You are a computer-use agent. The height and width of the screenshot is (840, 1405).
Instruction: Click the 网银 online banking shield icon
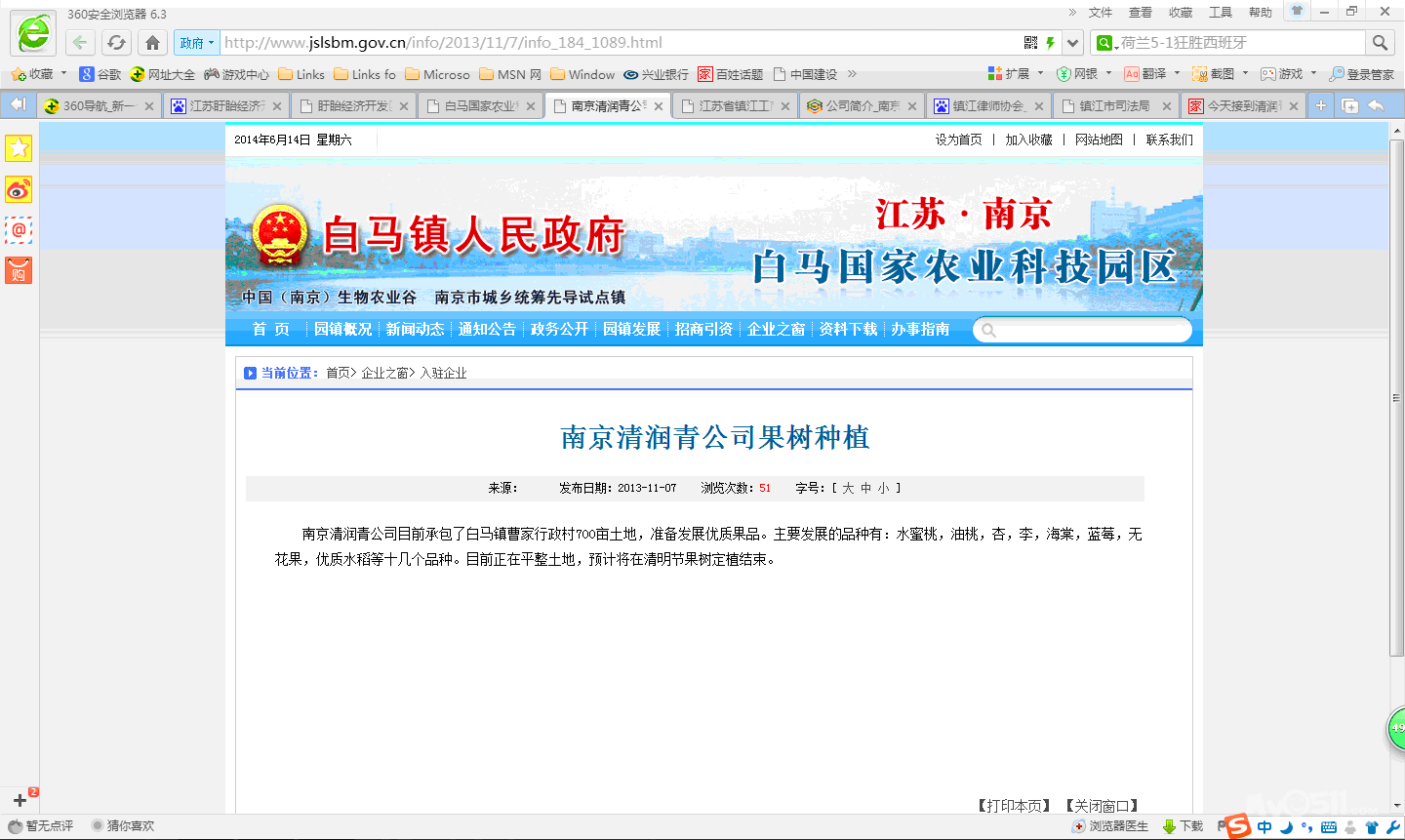[x=1064, y=73]
